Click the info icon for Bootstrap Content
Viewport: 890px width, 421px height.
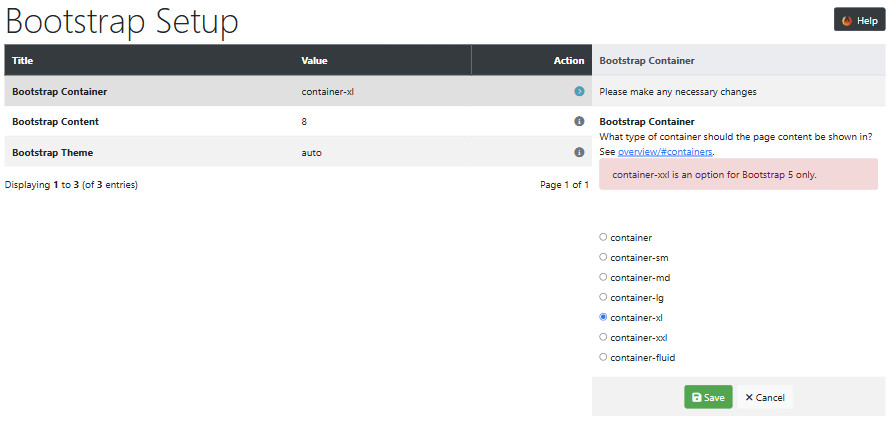(579, 121)
